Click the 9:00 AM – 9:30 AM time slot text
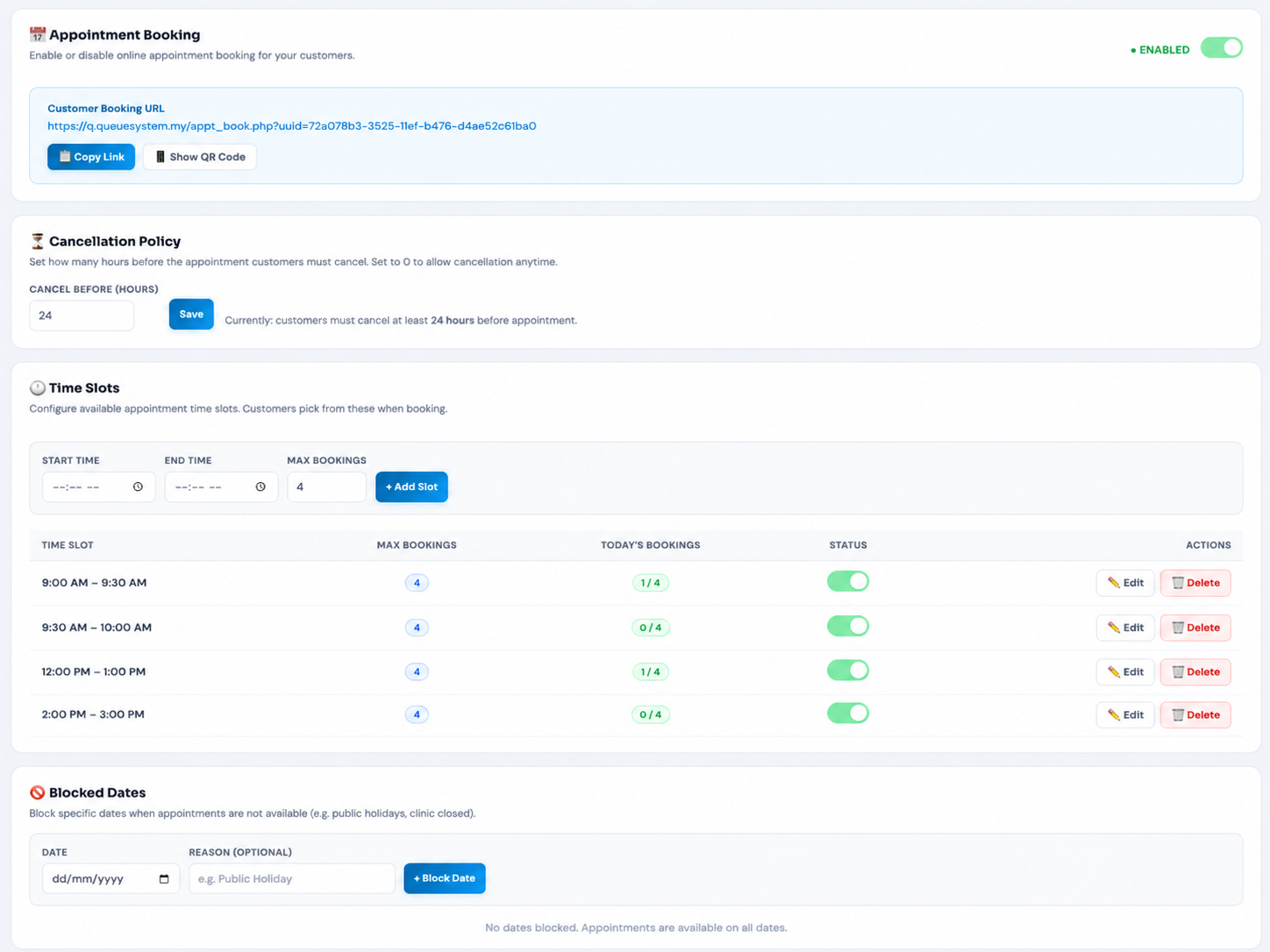 click(94, 582)
